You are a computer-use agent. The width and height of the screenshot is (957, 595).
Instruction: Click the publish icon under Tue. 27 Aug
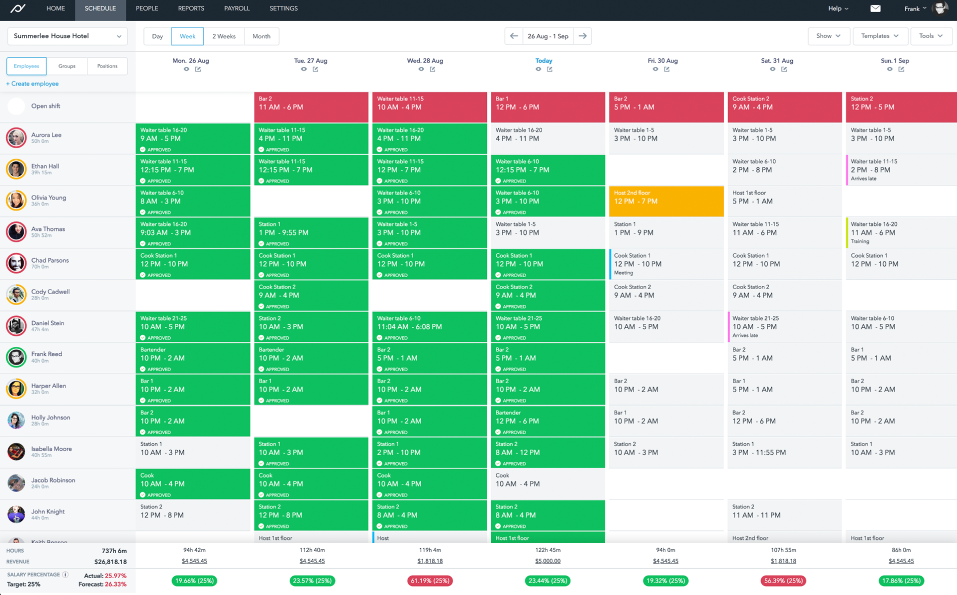click(316, 70)
